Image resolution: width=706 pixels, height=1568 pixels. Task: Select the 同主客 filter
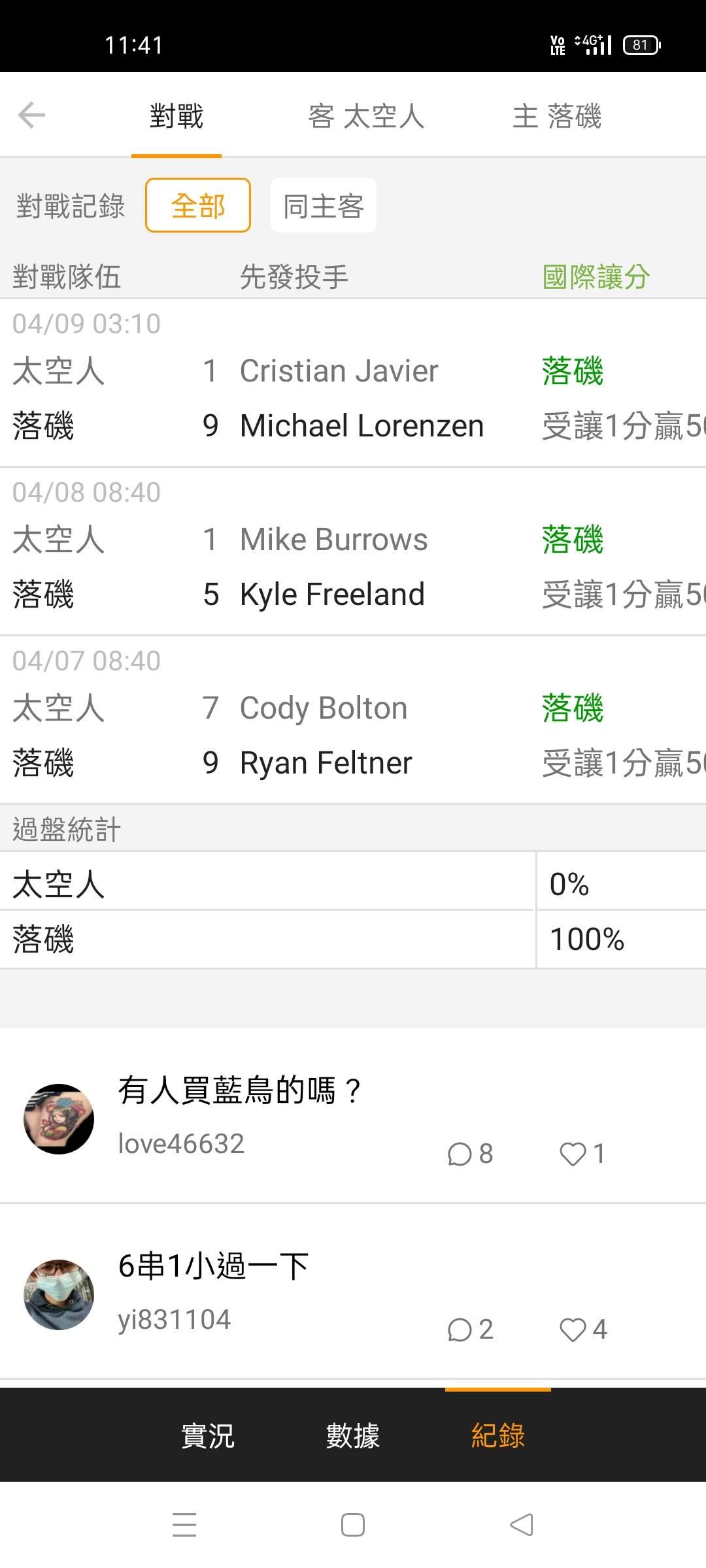324,206
